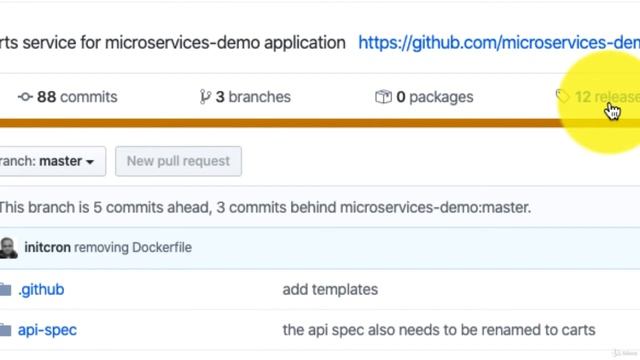This screenshot has height=360, width=640.
Task: Open the github.com/microservices-demo link
Action: 499,42
